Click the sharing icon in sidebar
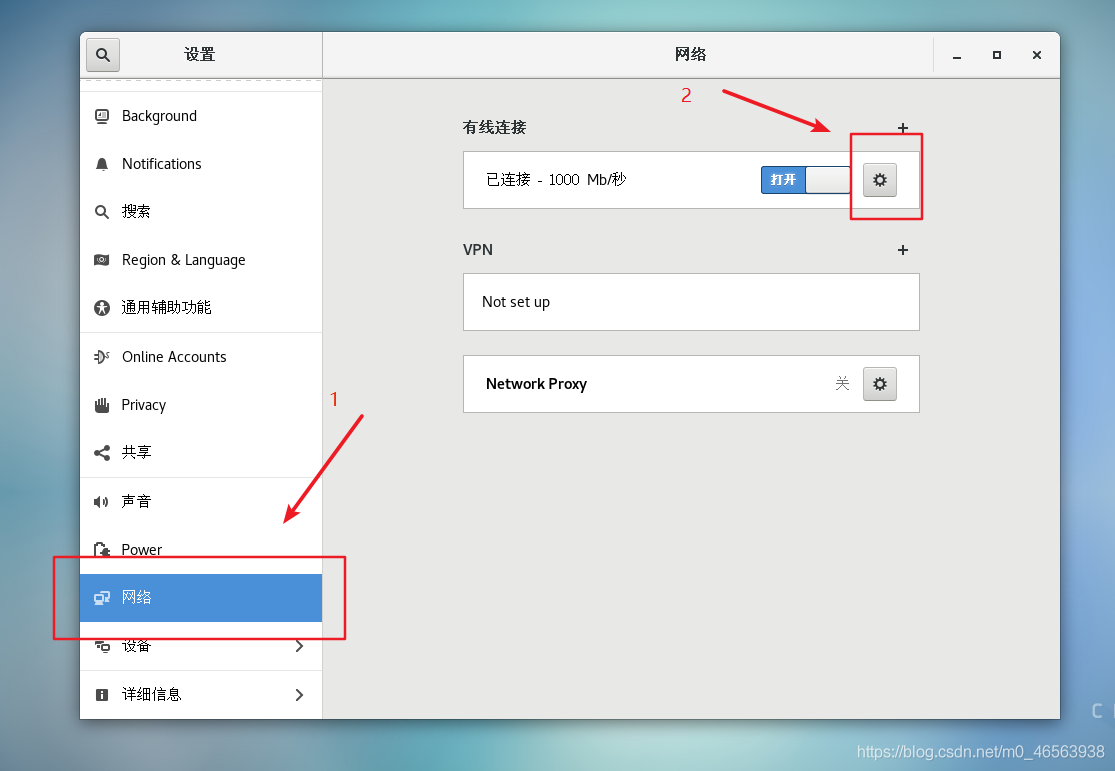Image resolution: width=1115 pixels, height=771 pixels. tap(102, 453)
